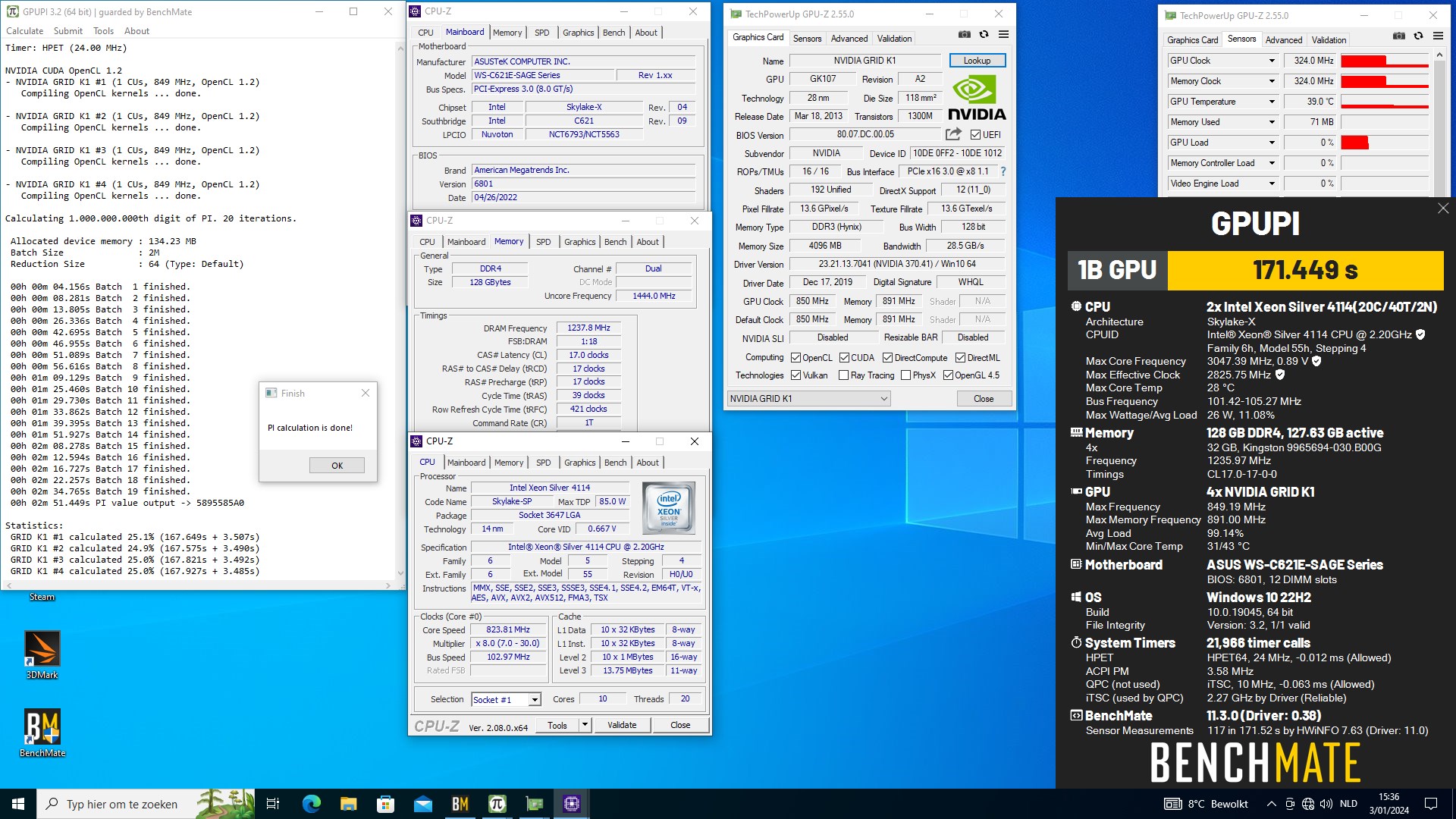Expand the Memory Controller Load dropdown

pos(1272,163)
